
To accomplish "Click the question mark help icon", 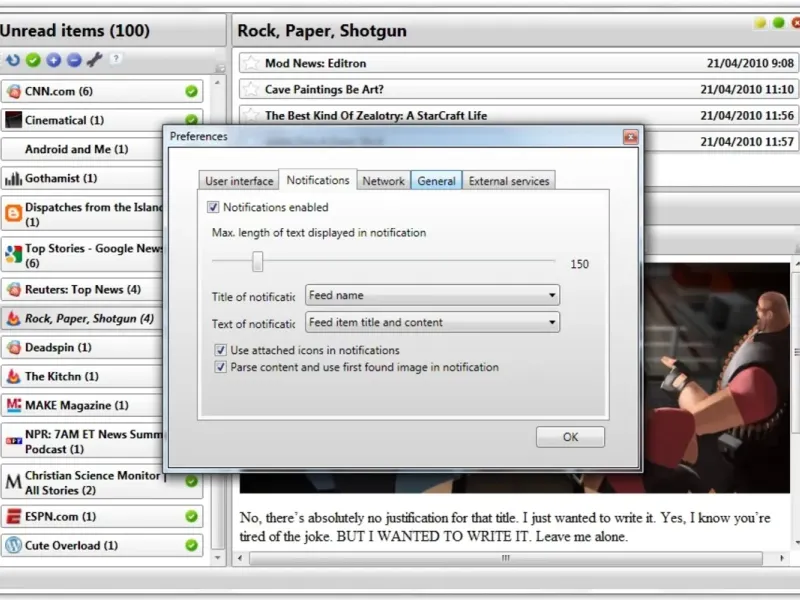I will pos(116,59).
